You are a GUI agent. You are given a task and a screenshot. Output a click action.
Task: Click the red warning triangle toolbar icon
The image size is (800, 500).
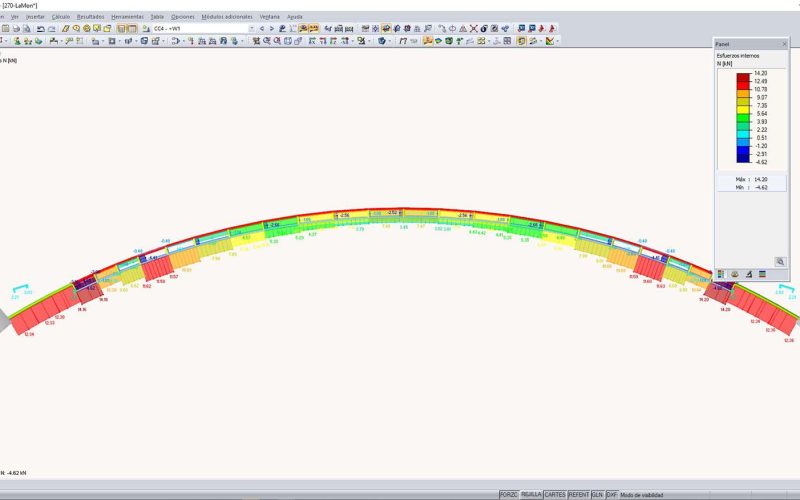coord(463,29)
